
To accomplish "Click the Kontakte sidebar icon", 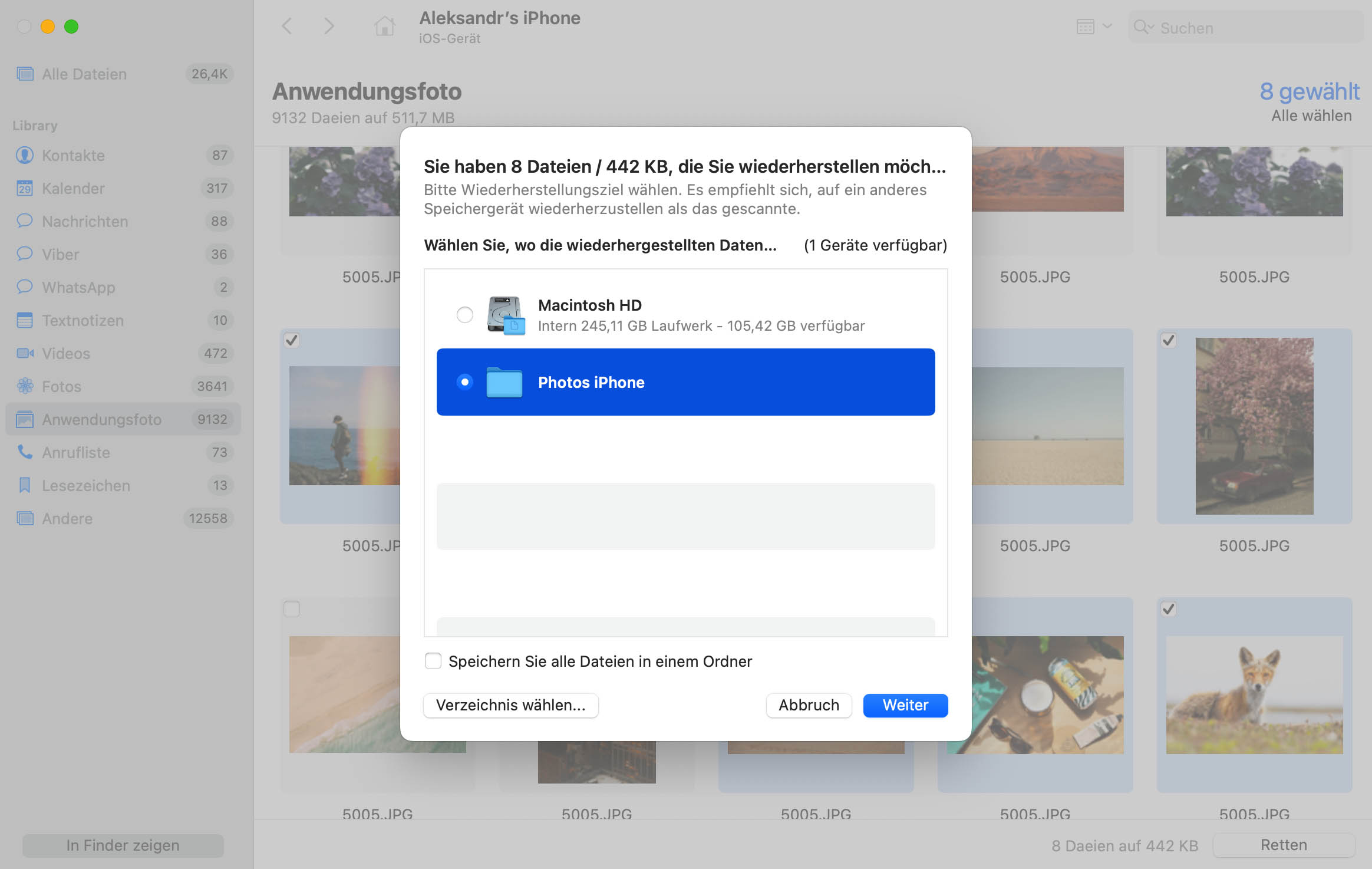I will [25, 155].
